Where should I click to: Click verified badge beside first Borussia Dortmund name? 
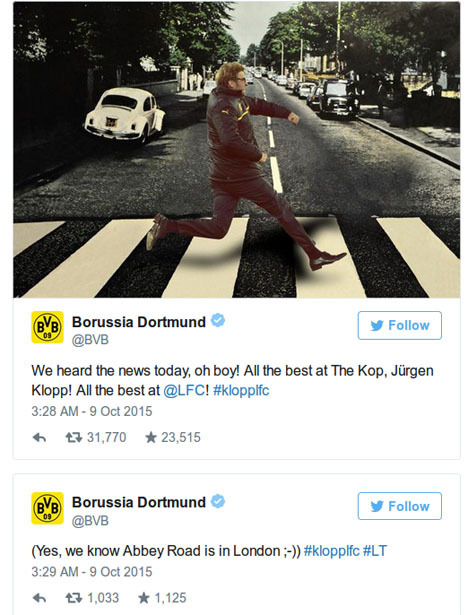point(218,321)
